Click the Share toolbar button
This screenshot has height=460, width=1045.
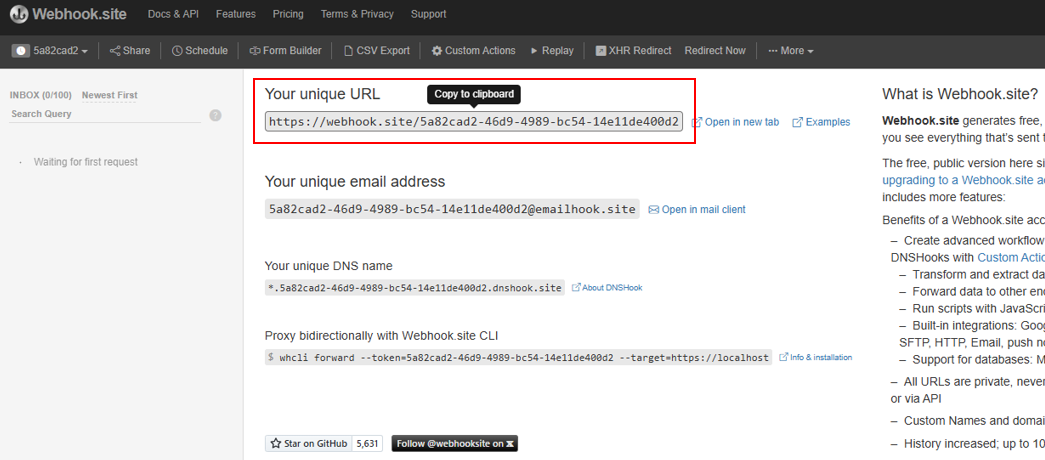[130, 51]
